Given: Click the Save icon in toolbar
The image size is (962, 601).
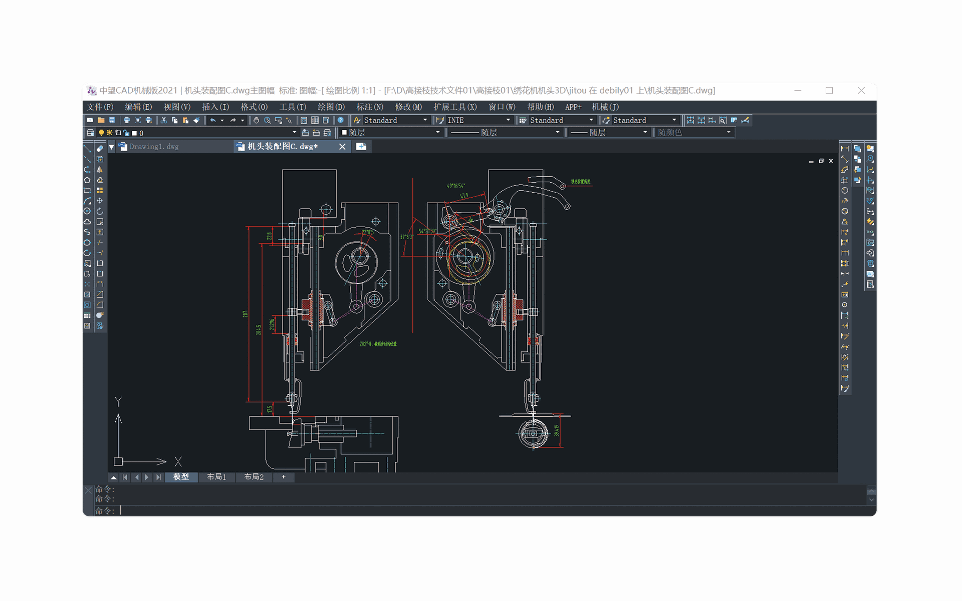Looking at the screenshot, I should (112, 120).
